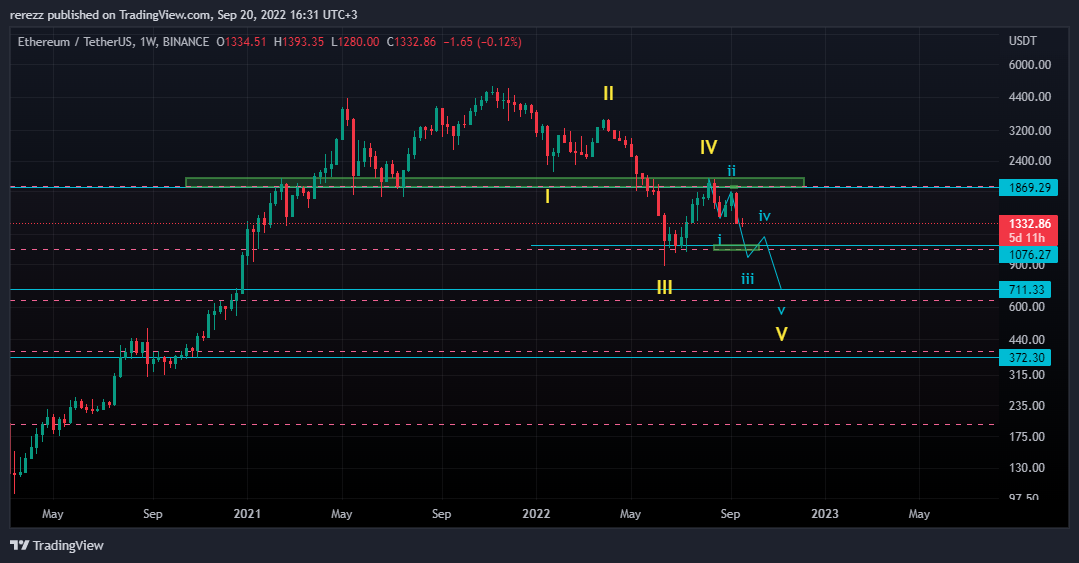The height and width of the screenshot is (563, 1079).
Task: Select the yellow wave I label
Action: click(548, 197)
